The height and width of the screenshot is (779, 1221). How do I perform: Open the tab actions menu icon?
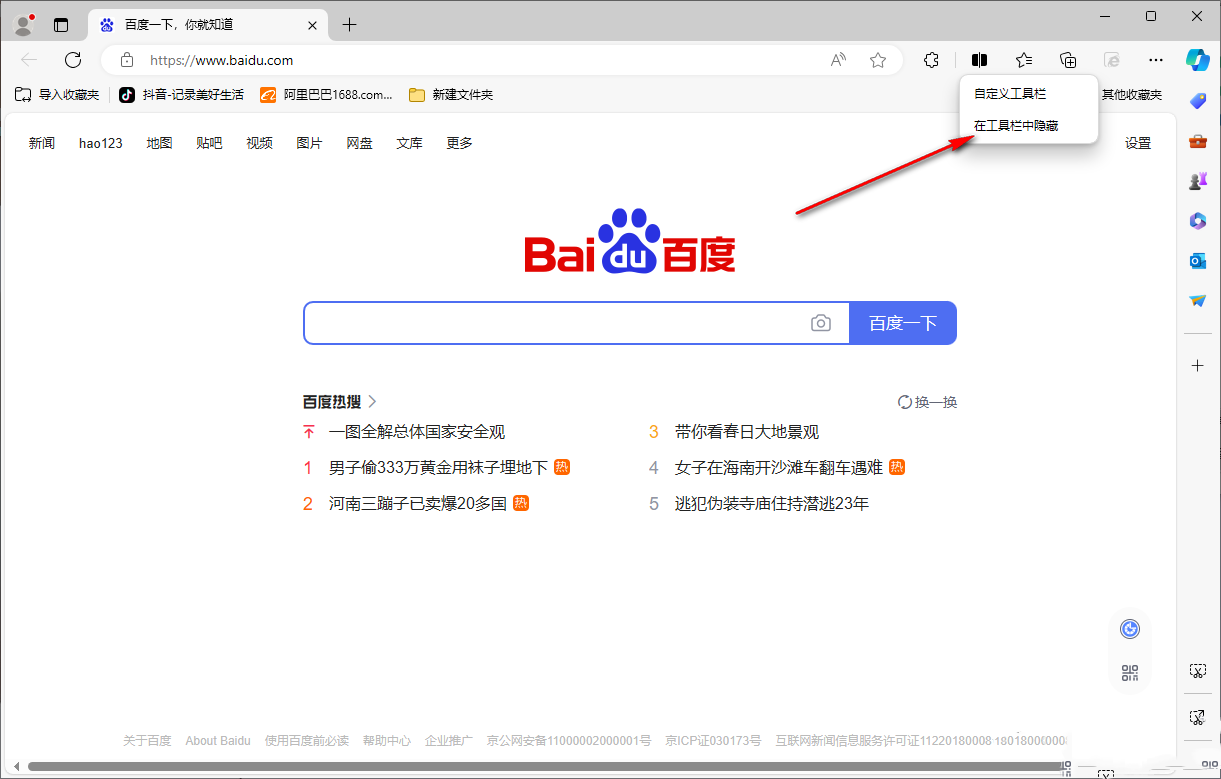(62, 25)
